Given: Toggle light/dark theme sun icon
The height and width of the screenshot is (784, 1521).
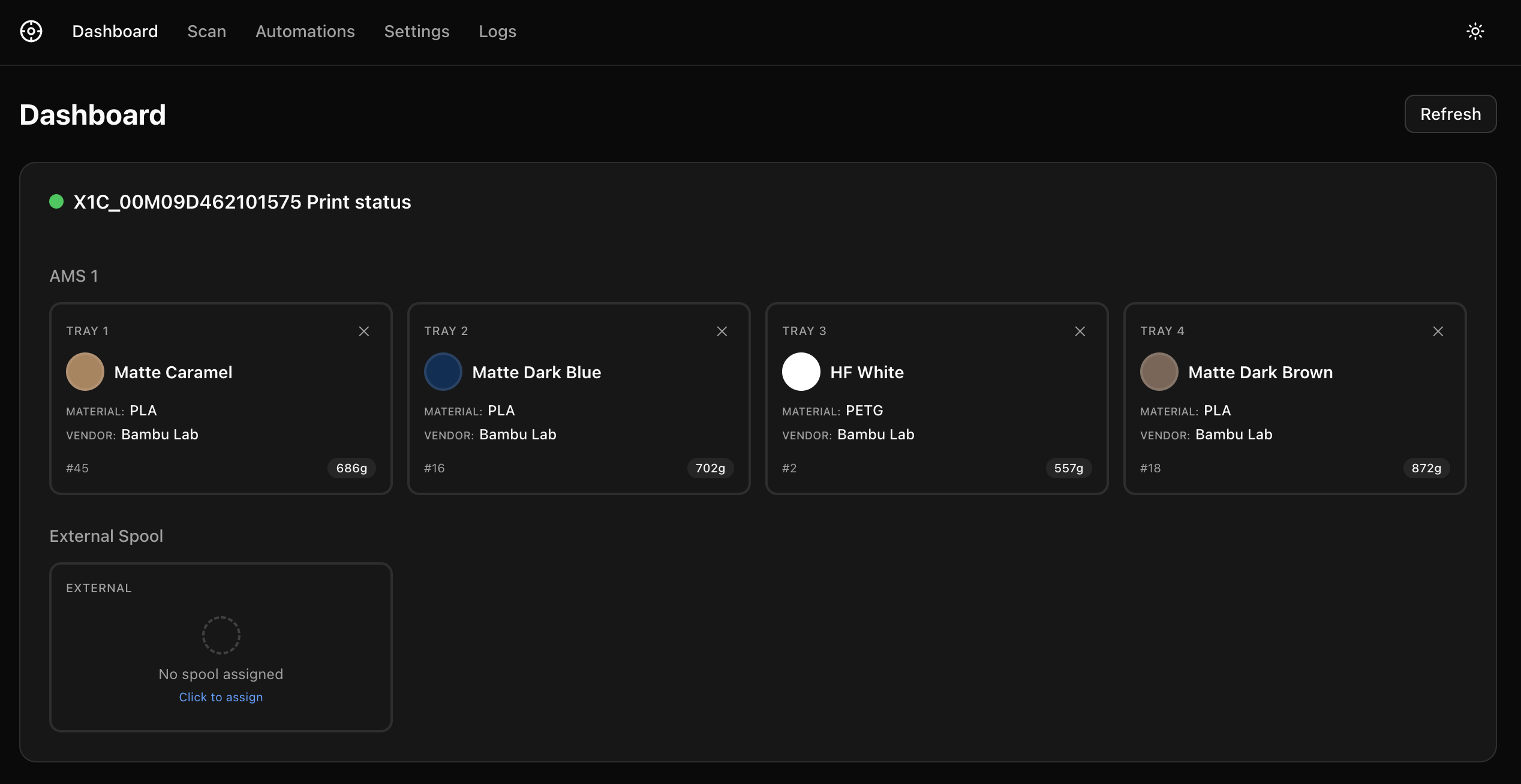Looking at the screenshot, I should [1475, 31].
